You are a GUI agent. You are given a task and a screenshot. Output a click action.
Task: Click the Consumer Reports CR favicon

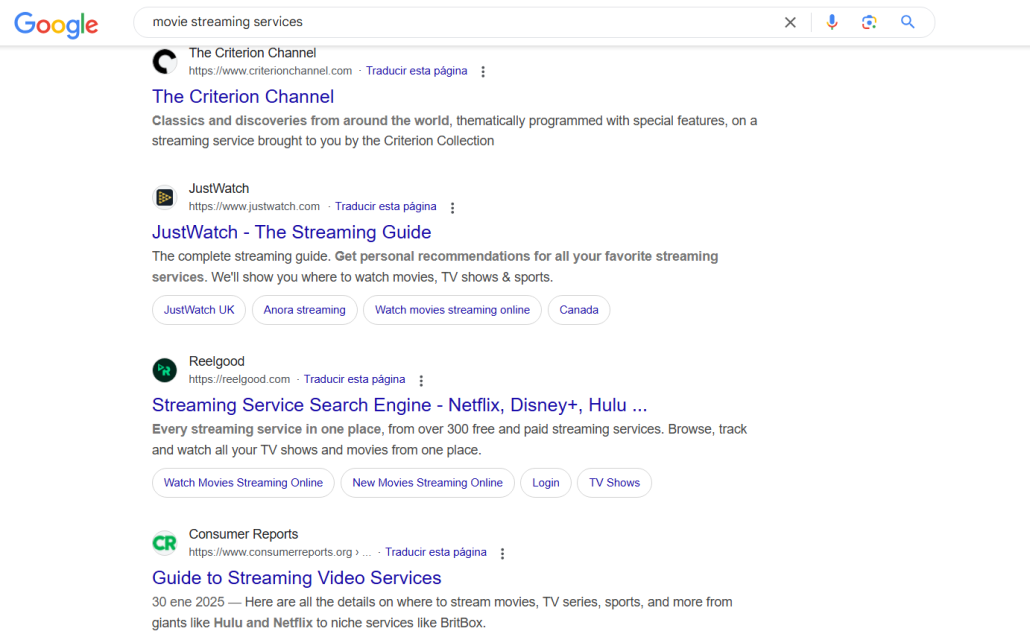165,543
